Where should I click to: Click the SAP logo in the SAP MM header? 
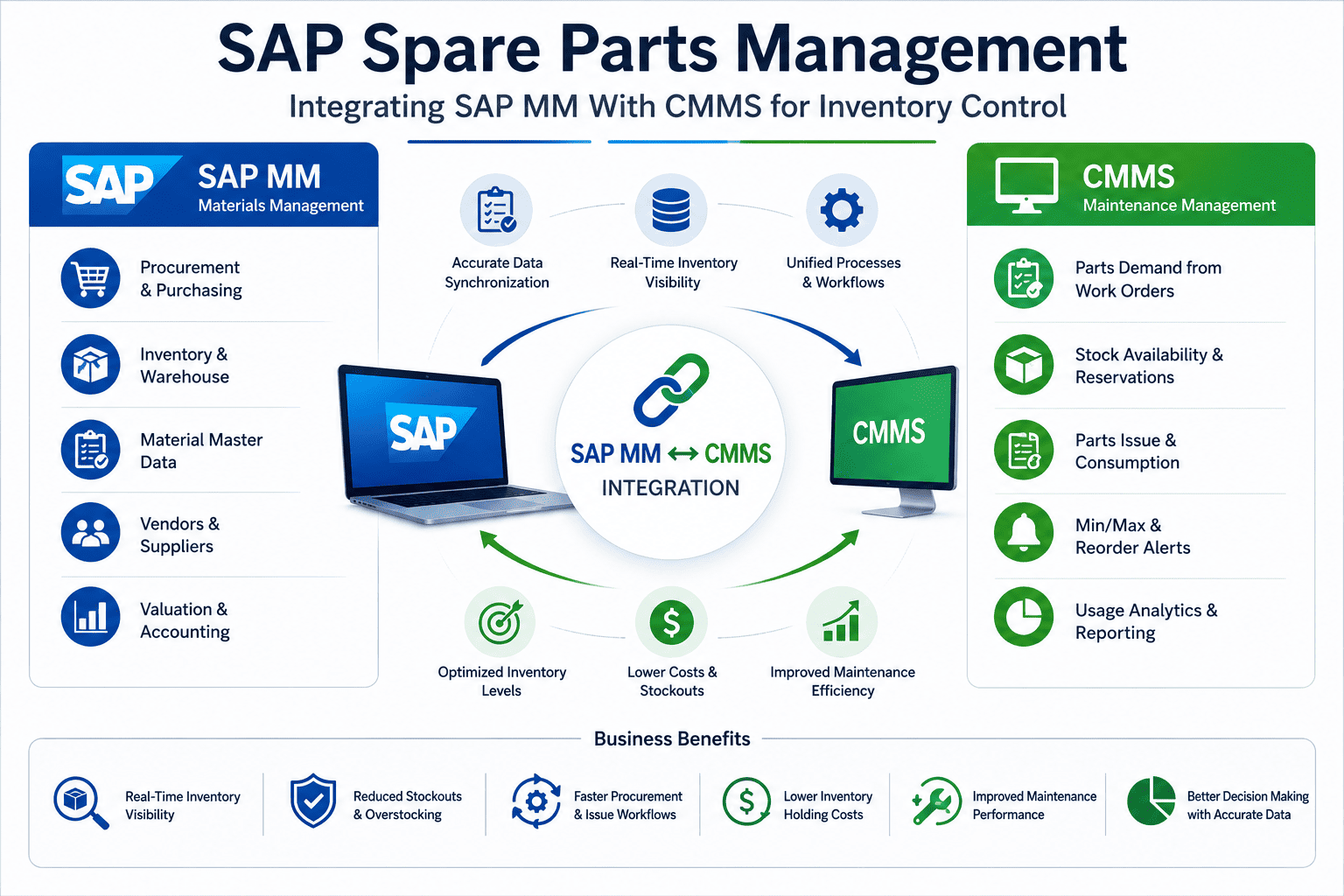pos(122,185)
